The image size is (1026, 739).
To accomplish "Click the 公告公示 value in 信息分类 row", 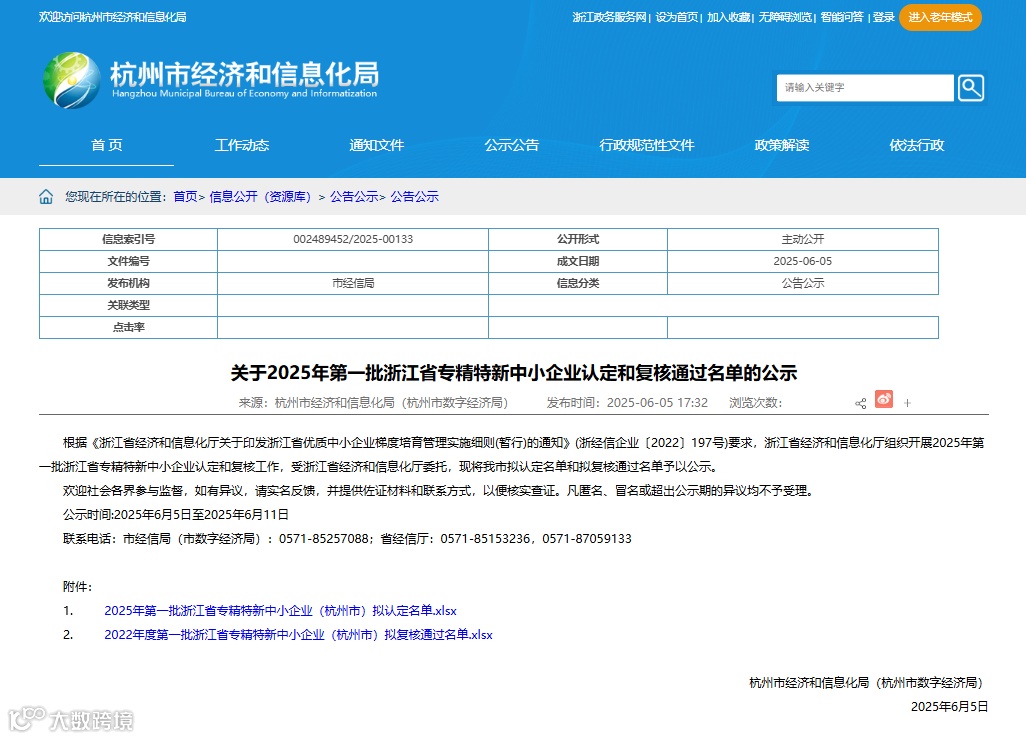I will (803, 283).
